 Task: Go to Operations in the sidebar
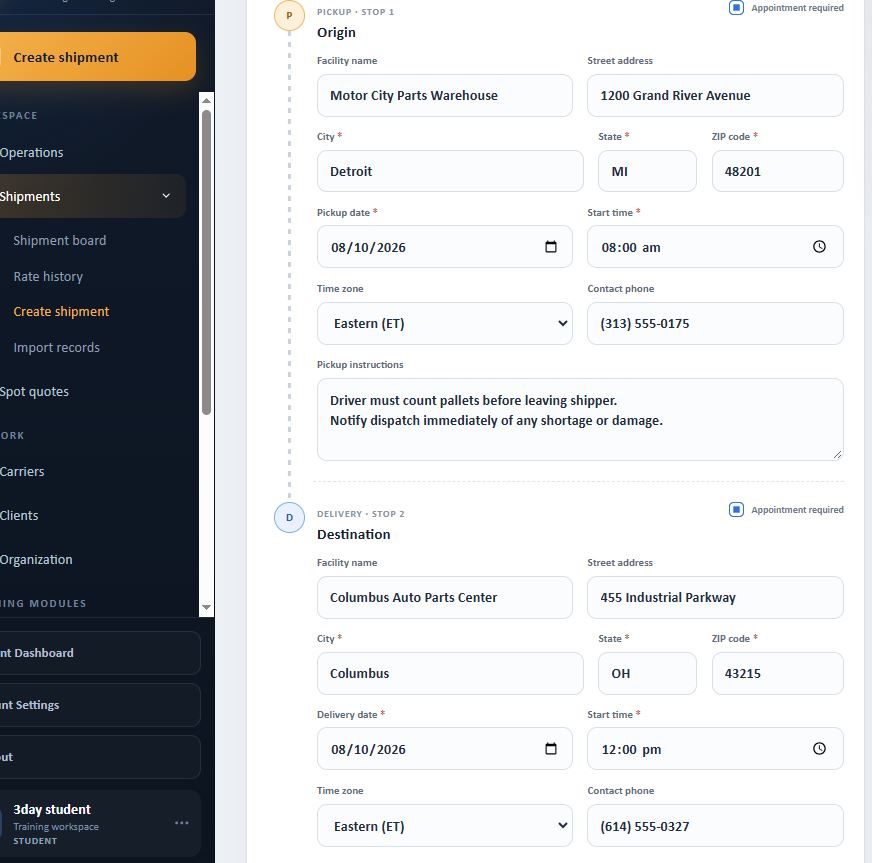pos(32,153)
